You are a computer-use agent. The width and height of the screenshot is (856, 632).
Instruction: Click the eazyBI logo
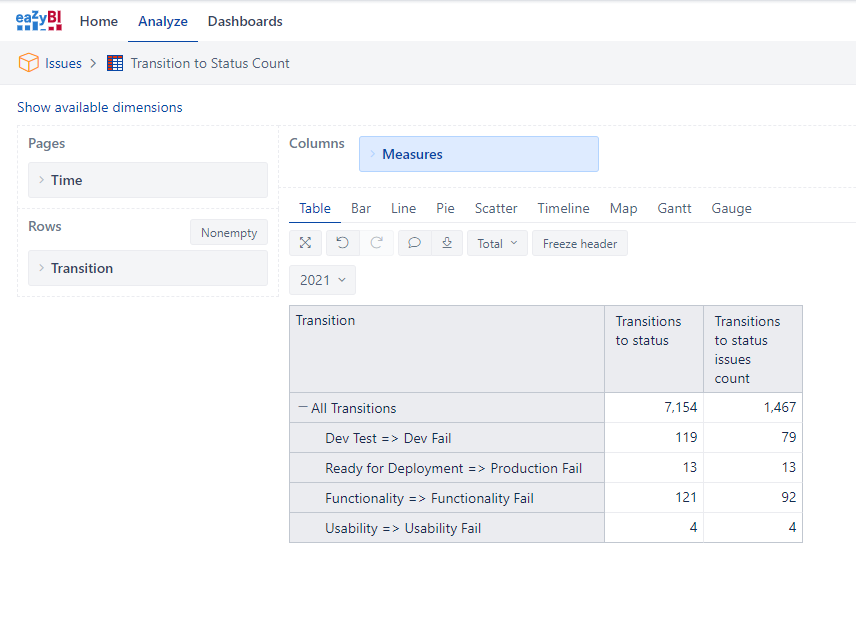39,21
